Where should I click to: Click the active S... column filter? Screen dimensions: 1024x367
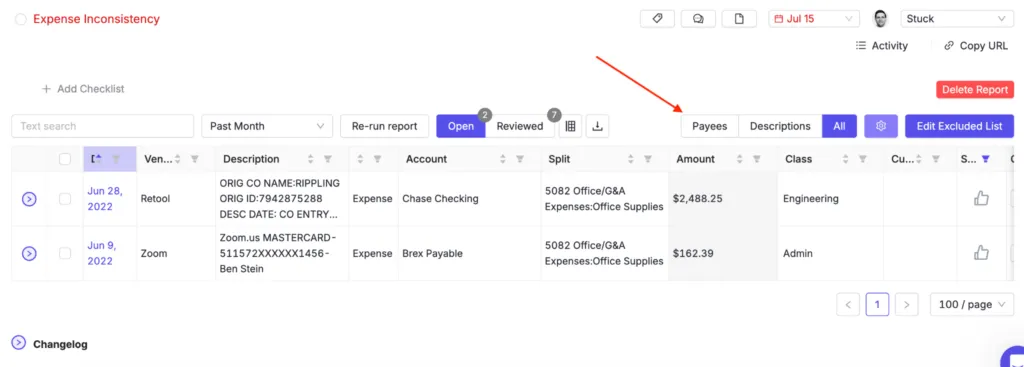coord(986,159)
